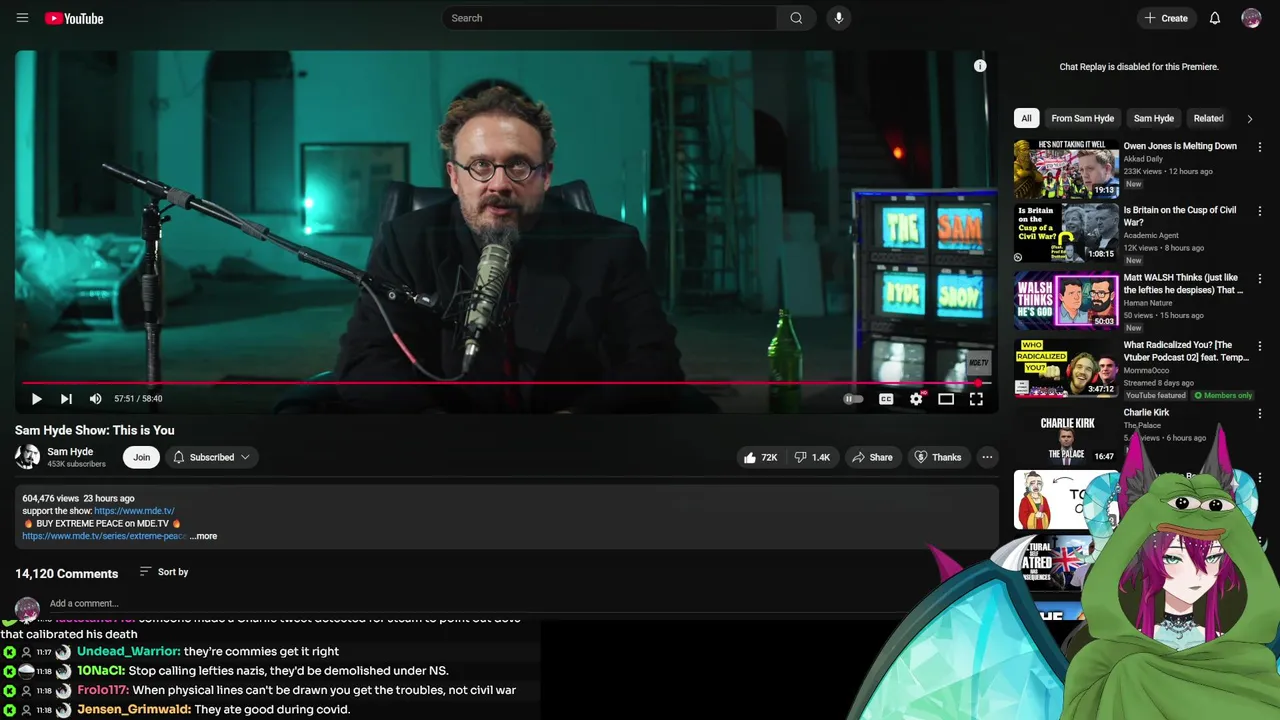The height and width of the screenshot is (720, 1280).
Task: Expand the description with ...more
Action: pos(203,536)
